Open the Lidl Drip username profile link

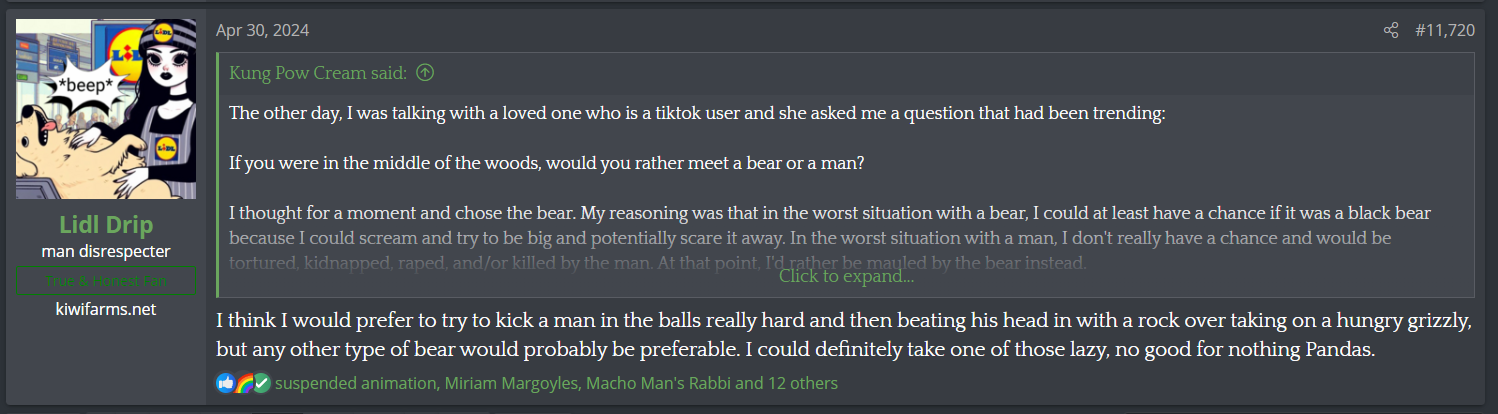(106, 225)
